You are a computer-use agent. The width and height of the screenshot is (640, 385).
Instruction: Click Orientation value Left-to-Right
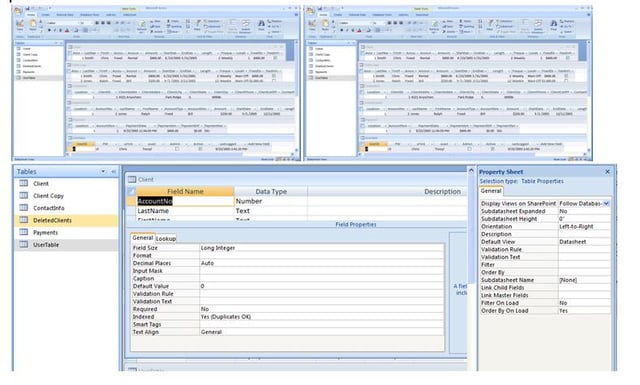point(584,226)
